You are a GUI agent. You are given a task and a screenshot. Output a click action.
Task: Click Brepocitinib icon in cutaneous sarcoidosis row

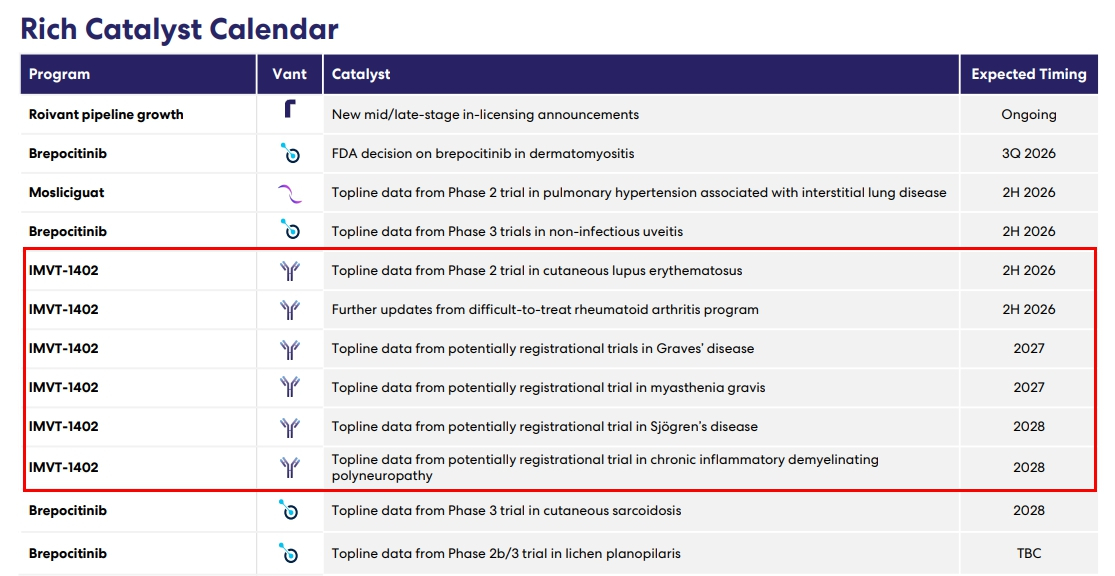[x=289, y=510]
